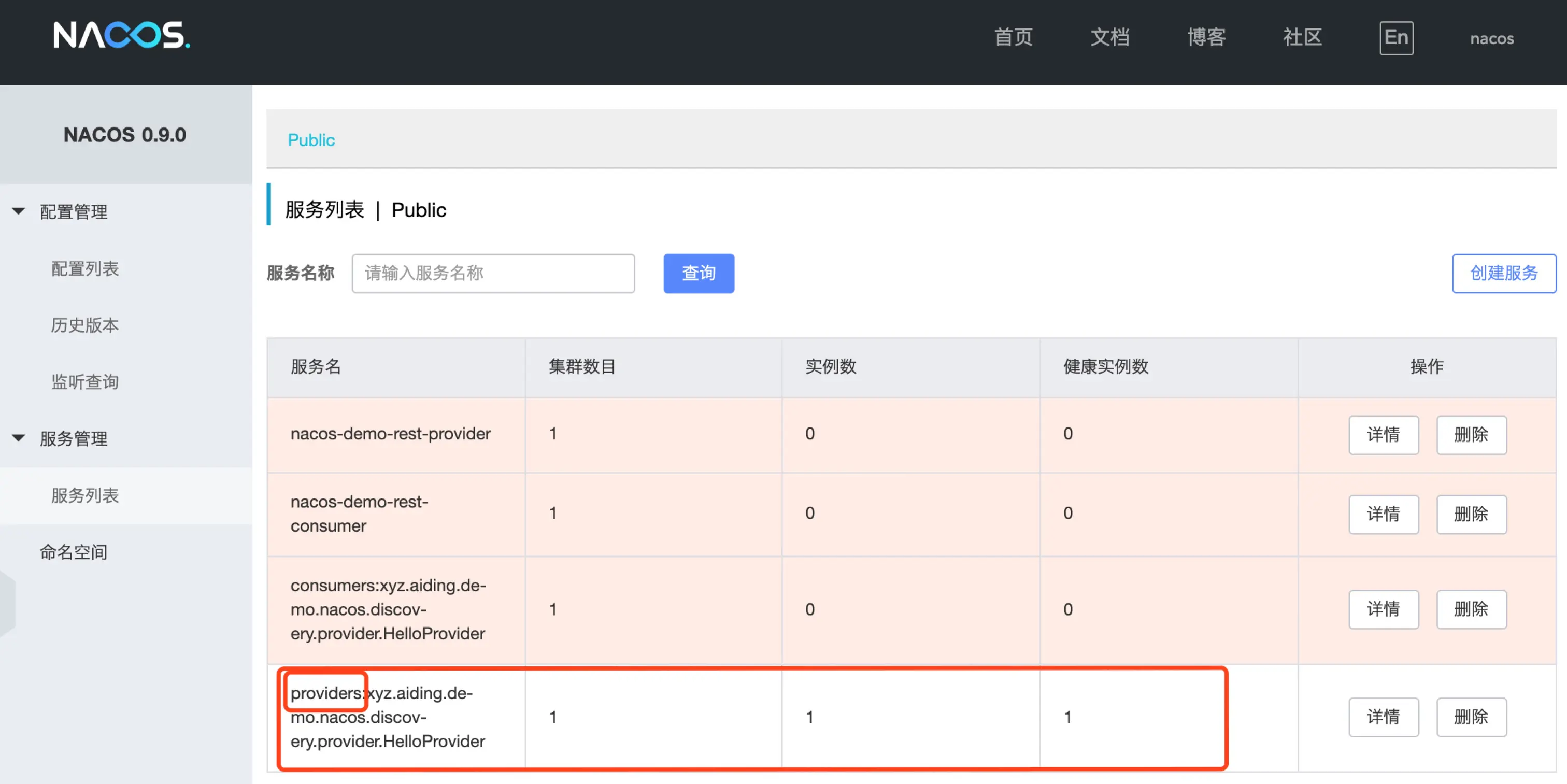Click 删除 for consumers HelloProvider service
This screenshot has height=784, width=1567.
click(x=1471, y=609)
